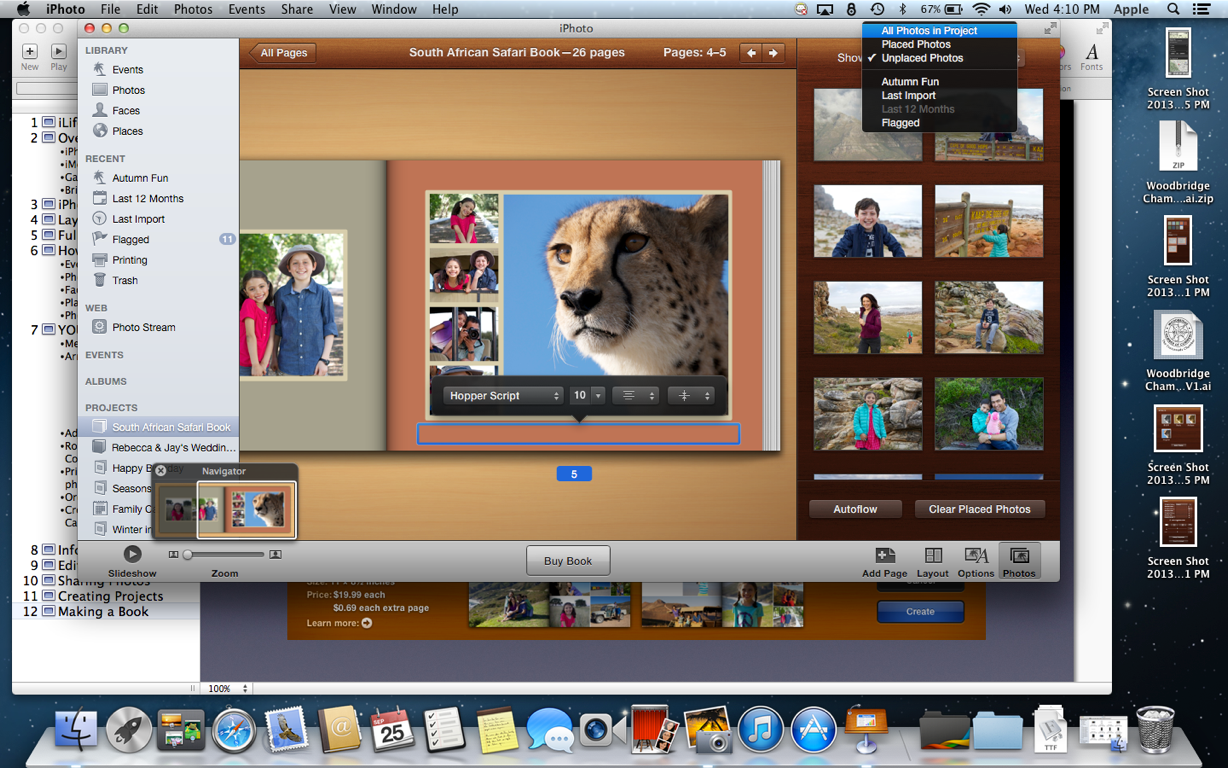Viewport: 1228px width, 768px height.
Task: Open the Flagged album in sidebar
Action: [130, 240]
